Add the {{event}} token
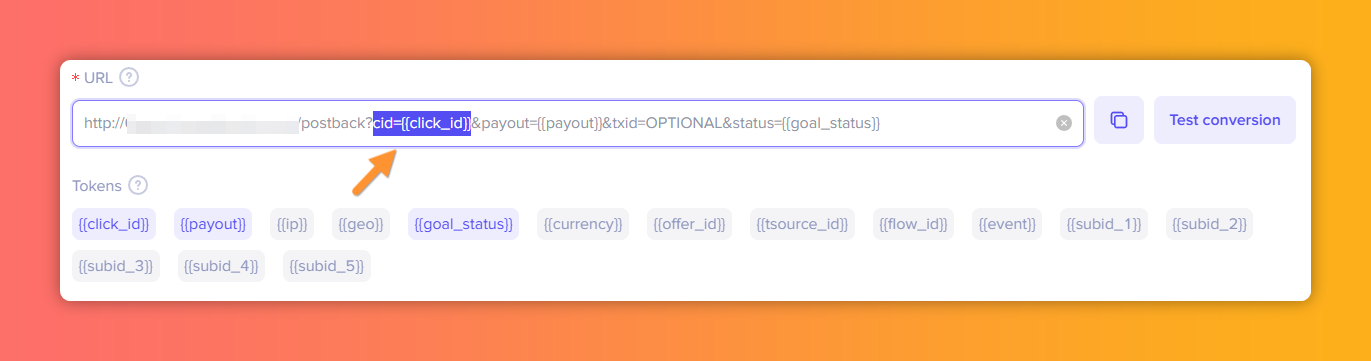 coord(1007,224)
